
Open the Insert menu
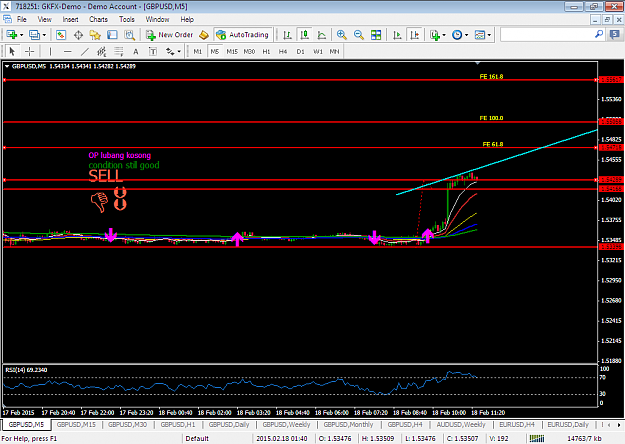[70, 19]
